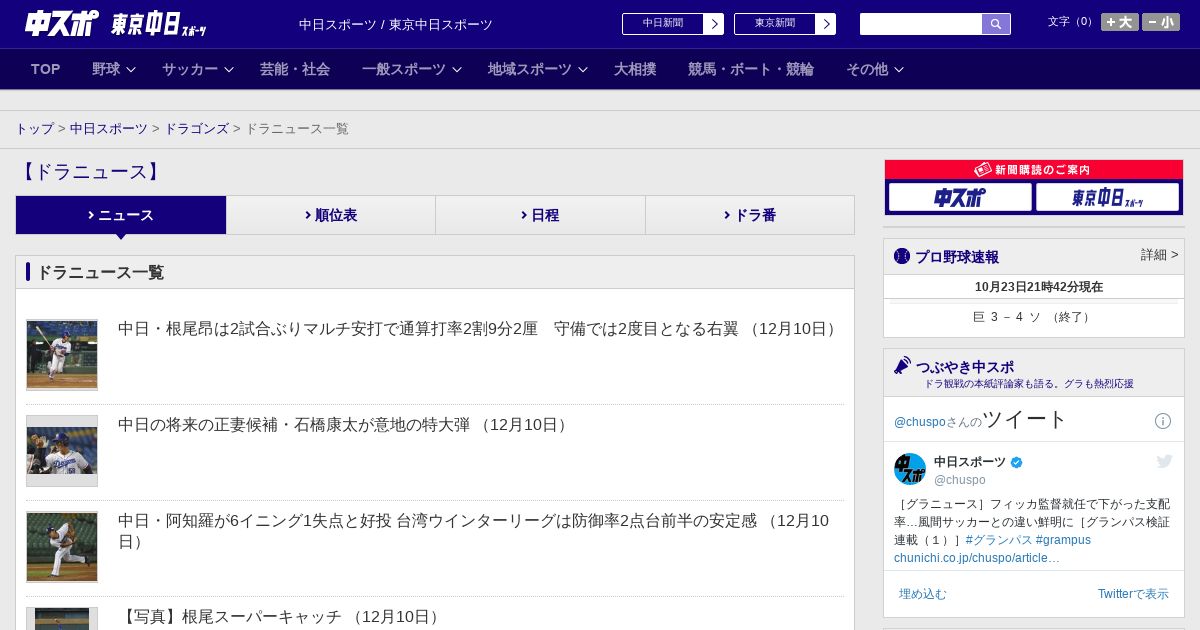
Task: Open the chunichi.co.jp/chuspo/article tweet link
Action: point(977,558)
